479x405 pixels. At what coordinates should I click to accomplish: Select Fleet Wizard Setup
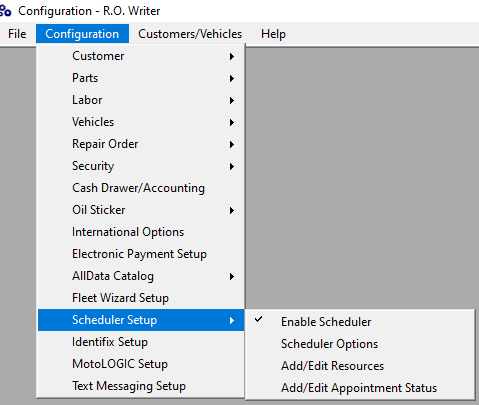[x=141, y=298]
